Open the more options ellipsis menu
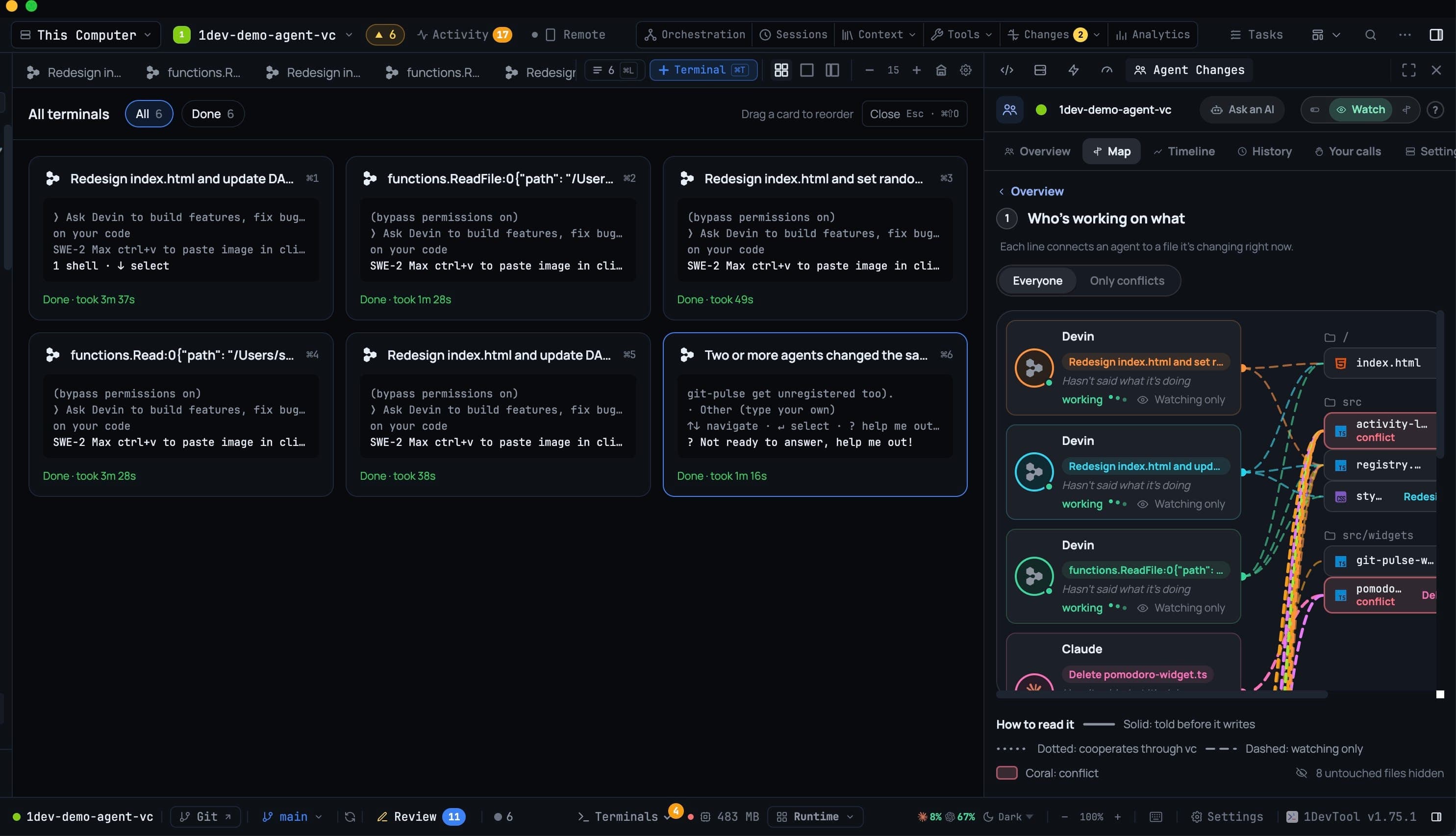The height and width of the screenshot is (836, 1456). (1405, 35)
